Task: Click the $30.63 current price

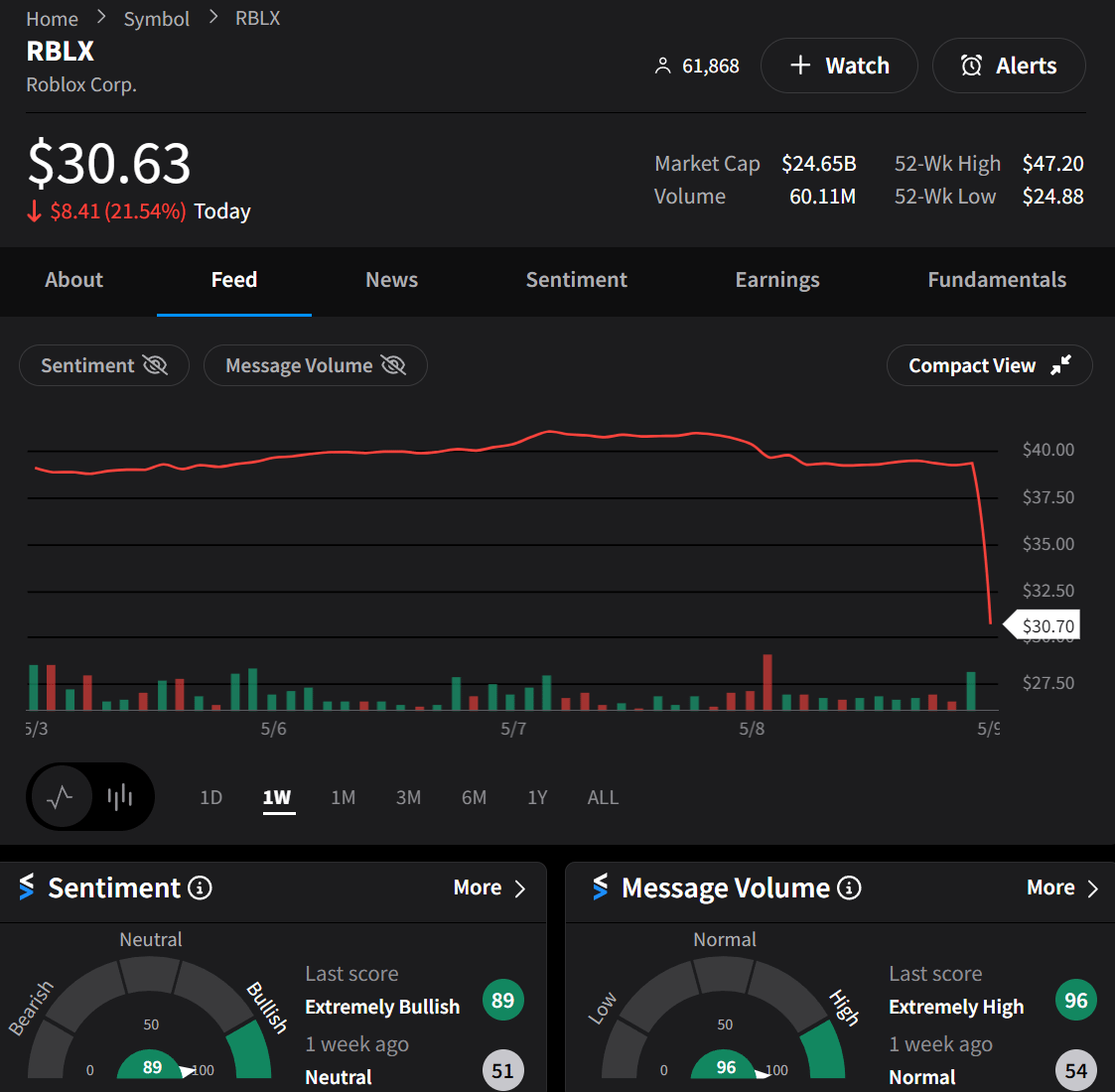Action: pos(109,163)
